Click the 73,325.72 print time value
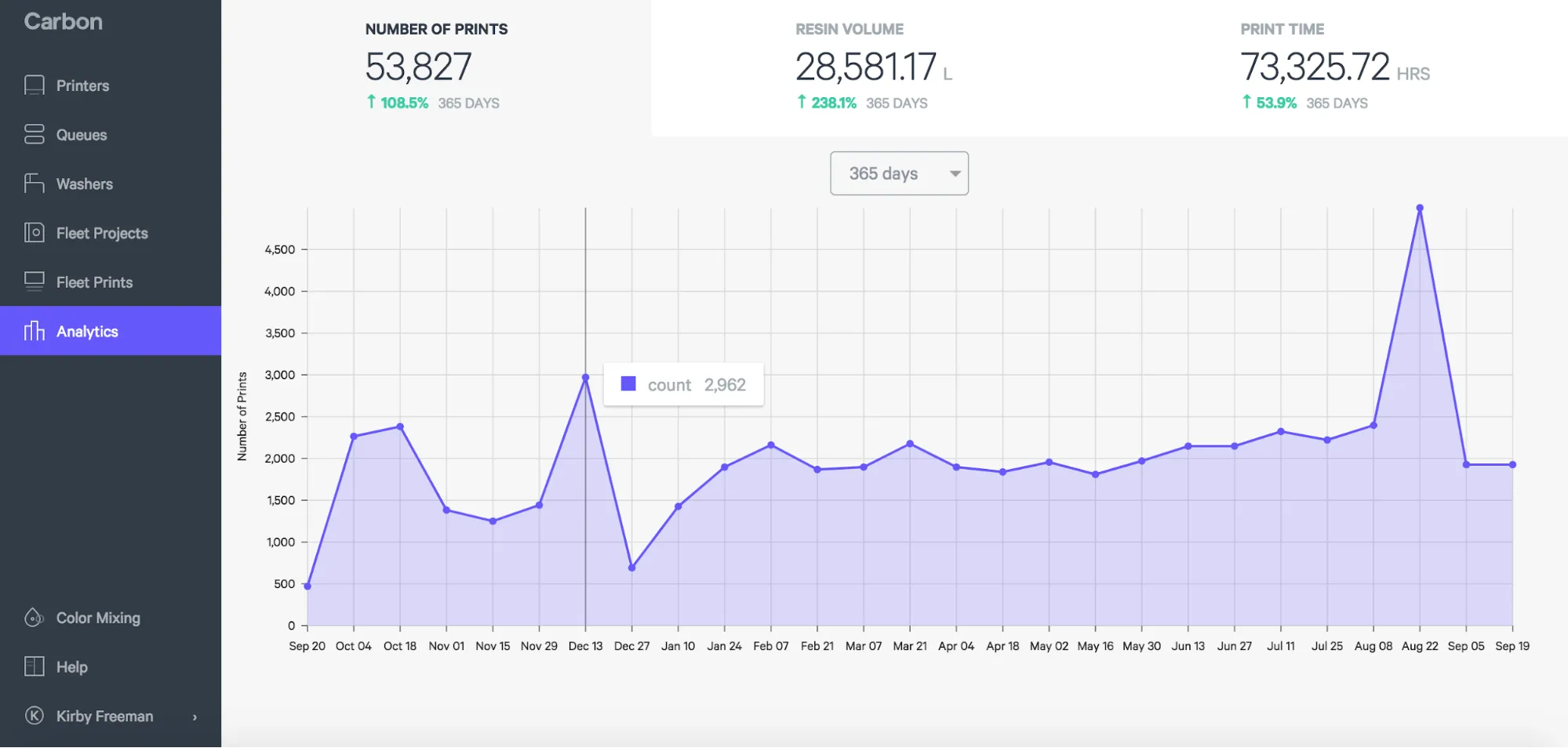 (1315, 67)
